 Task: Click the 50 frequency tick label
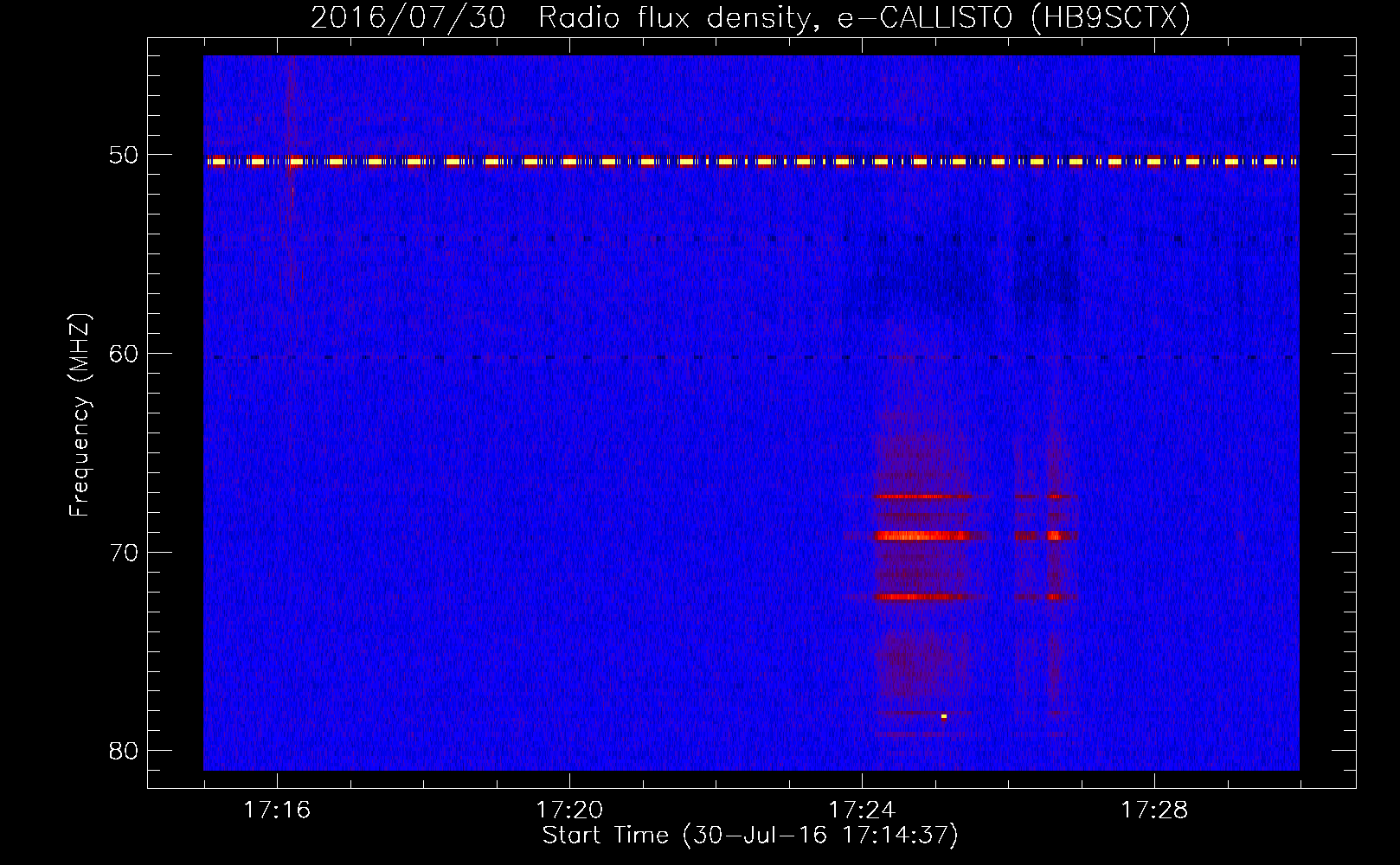tap(124, 156)
